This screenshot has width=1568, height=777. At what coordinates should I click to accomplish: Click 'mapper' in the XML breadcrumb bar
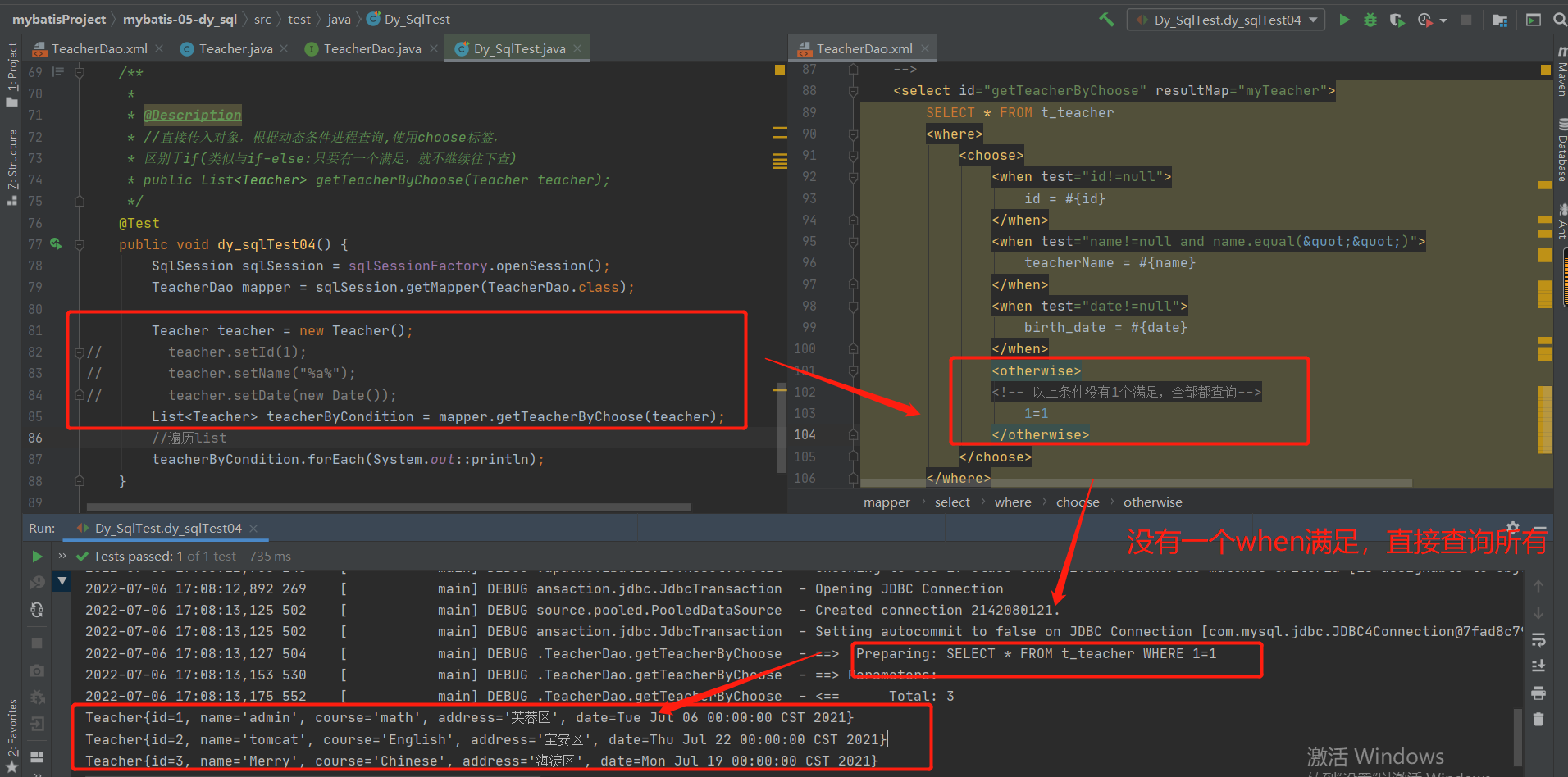click(887, 502)
